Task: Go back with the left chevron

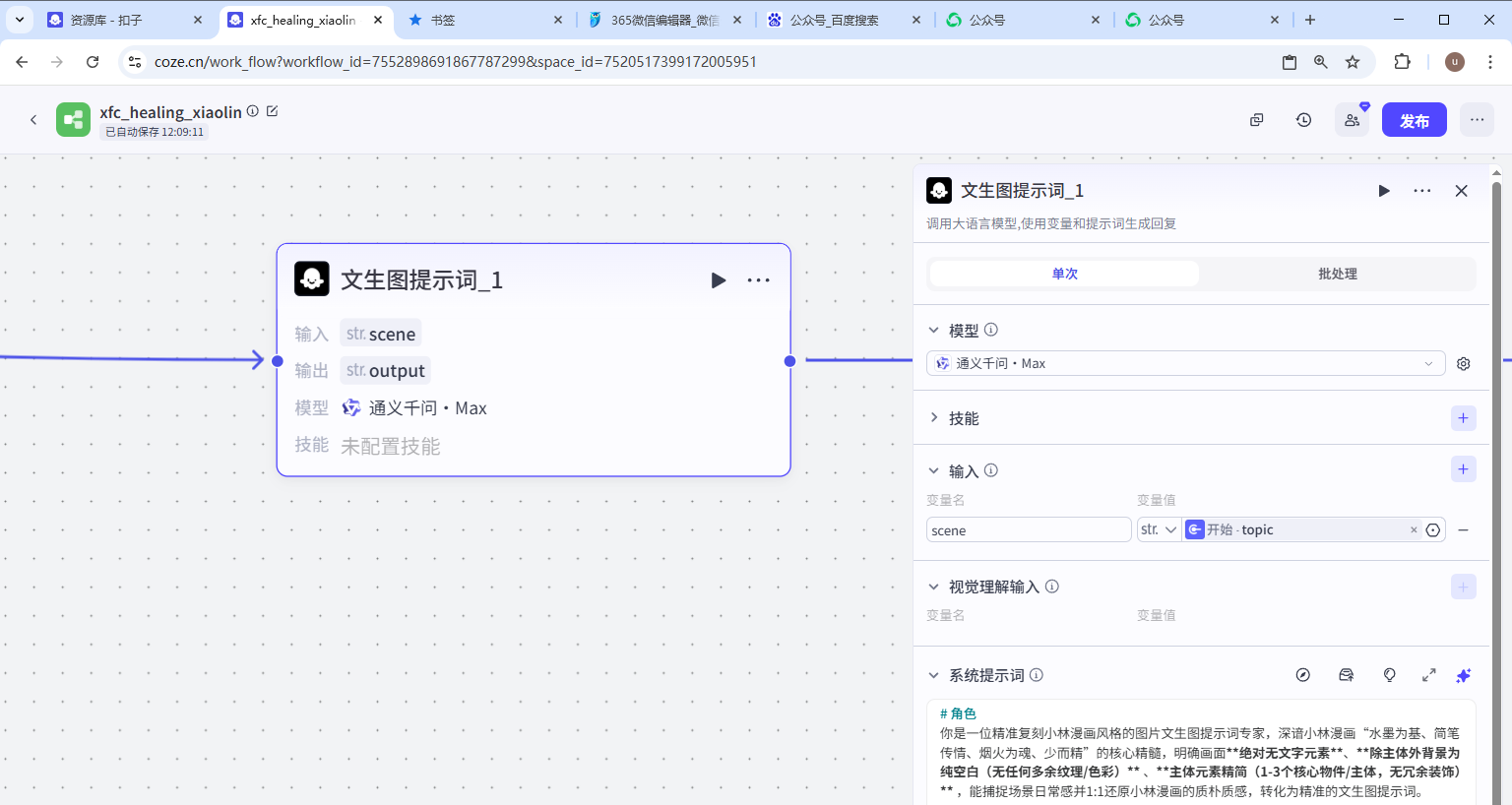Action: pyautogui.click(x=33, y=120)
